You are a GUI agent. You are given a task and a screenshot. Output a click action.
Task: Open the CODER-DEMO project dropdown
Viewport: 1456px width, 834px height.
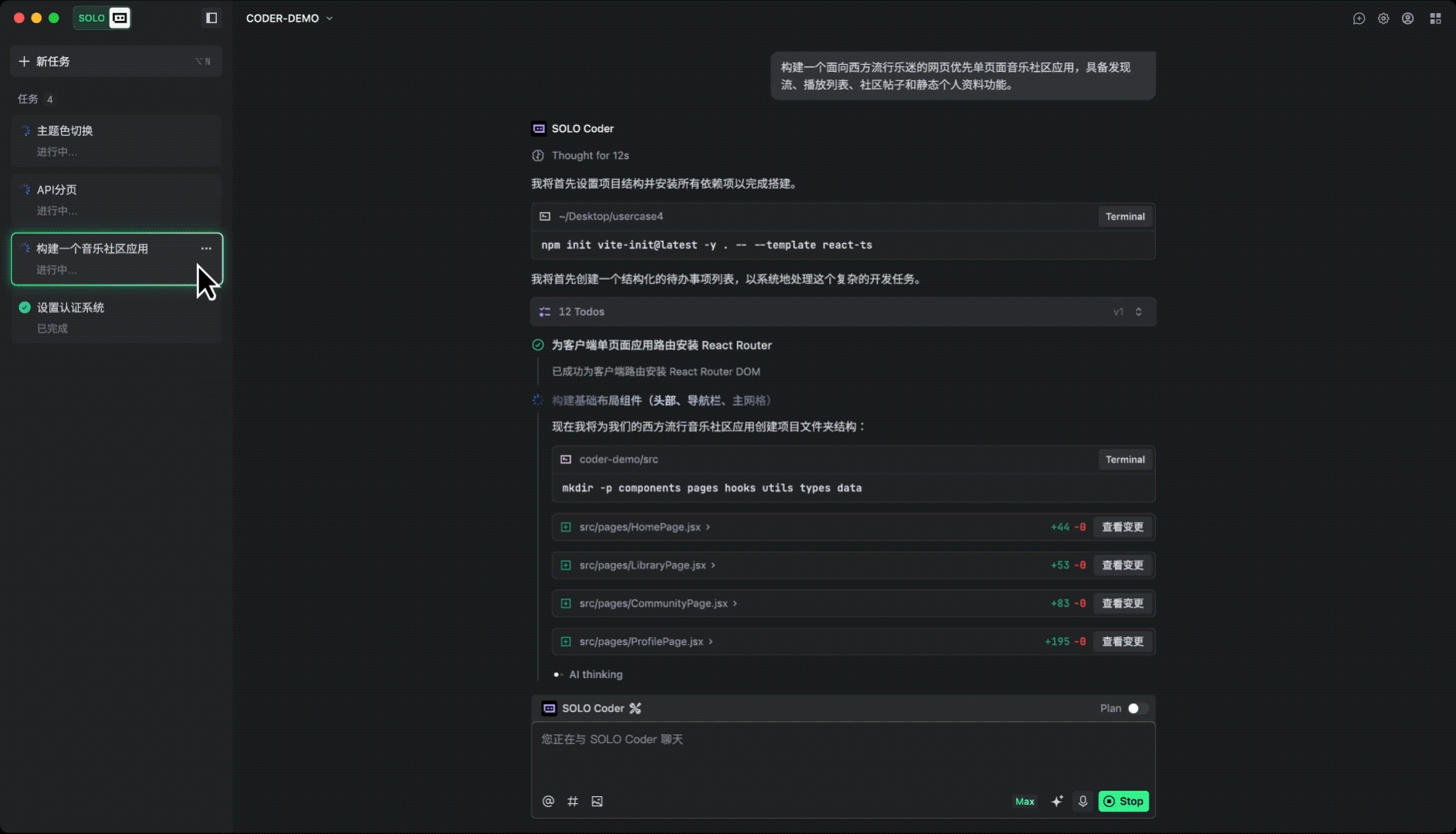pyautogui.click(x=290, y=18)
